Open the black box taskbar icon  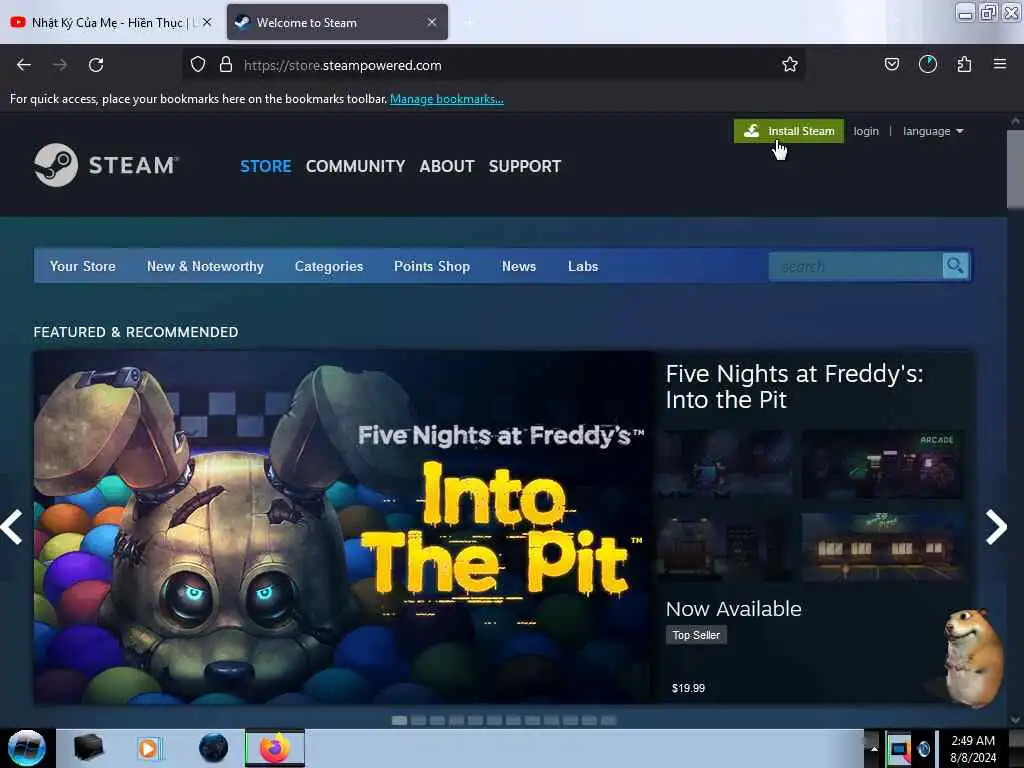click(x=88, y=748)
